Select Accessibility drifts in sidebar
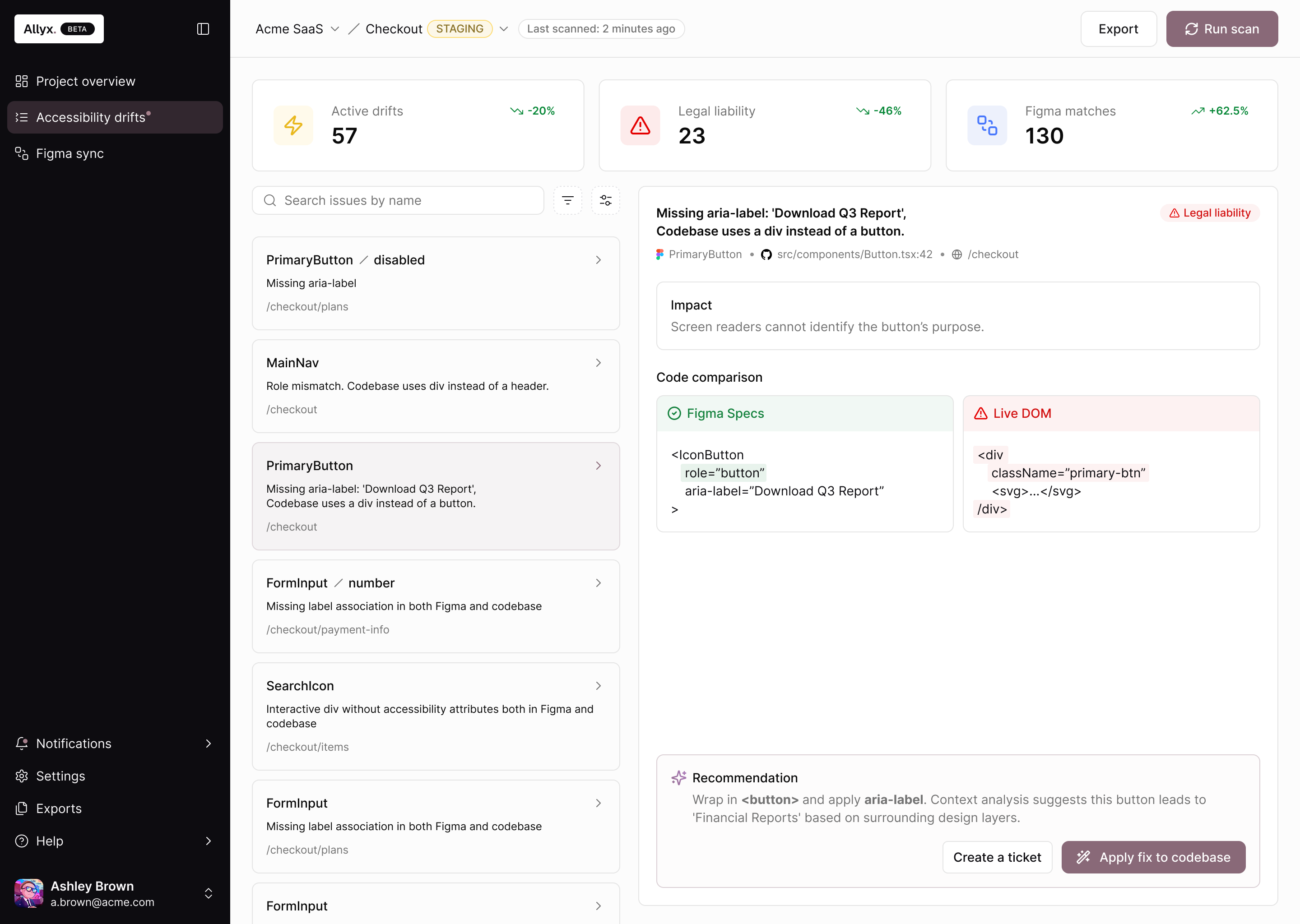Viewport: 1300px width, 924px height. (115, 117)
